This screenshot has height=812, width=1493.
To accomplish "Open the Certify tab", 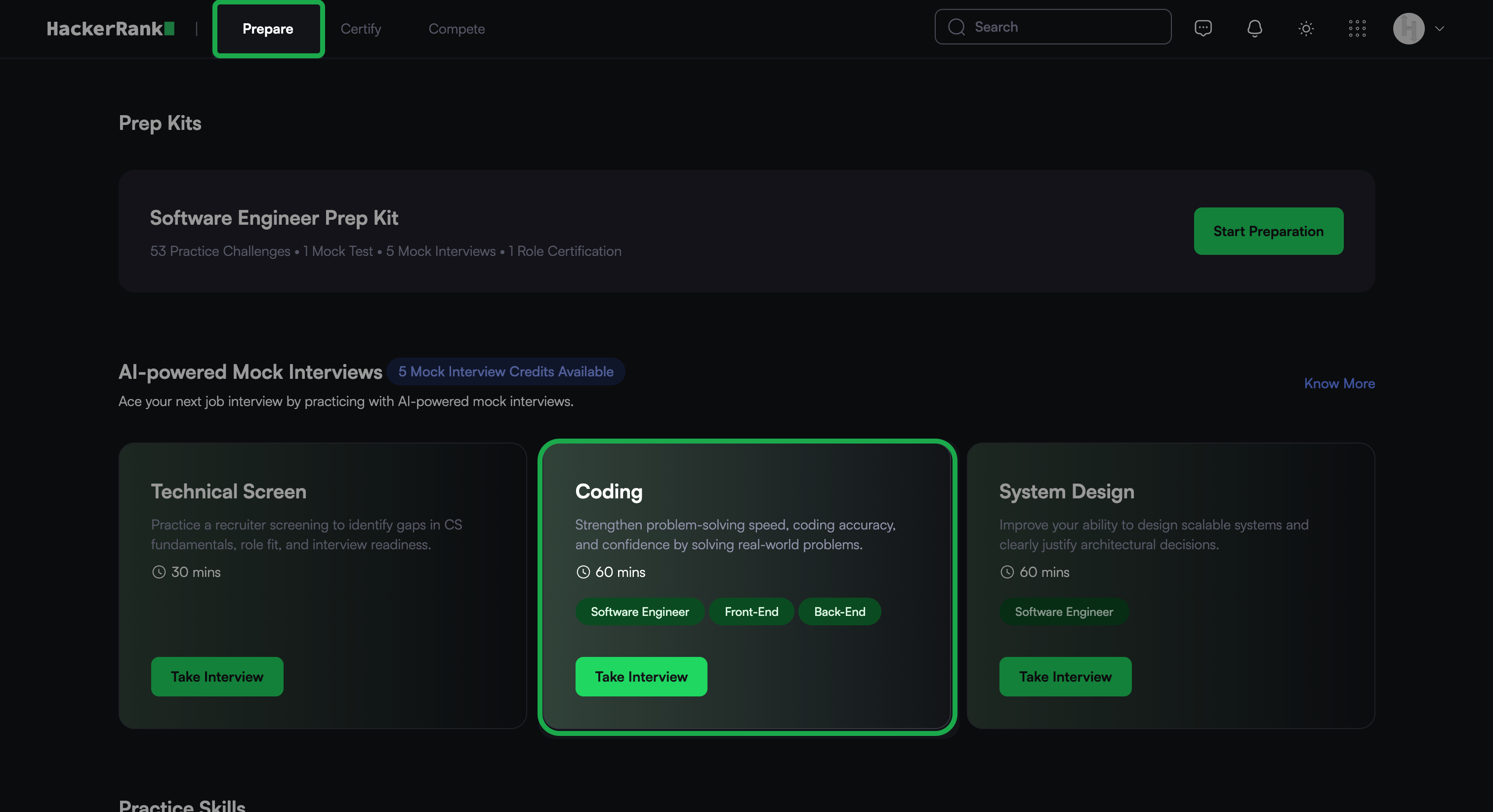I will coord(361,28).
